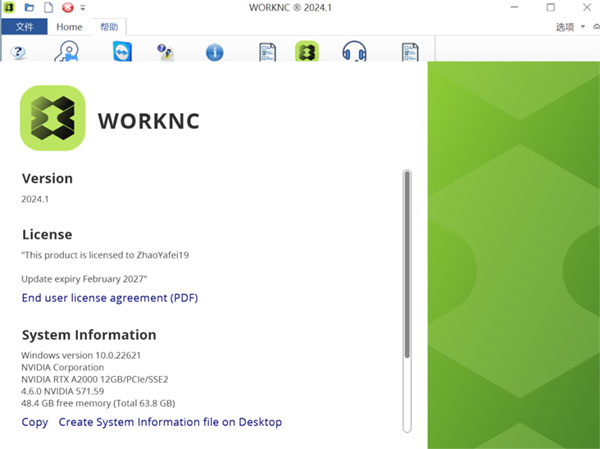Click the Copy system information link
This screenshot has width=600, height=449.
coord(35,422)
